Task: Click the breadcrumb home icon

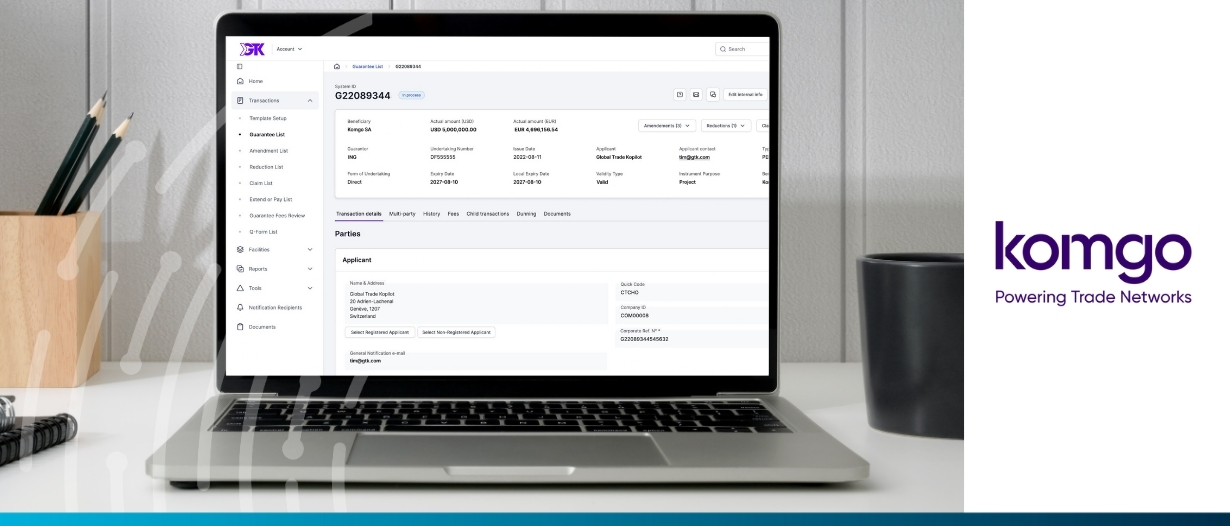Action: [337, 66]
